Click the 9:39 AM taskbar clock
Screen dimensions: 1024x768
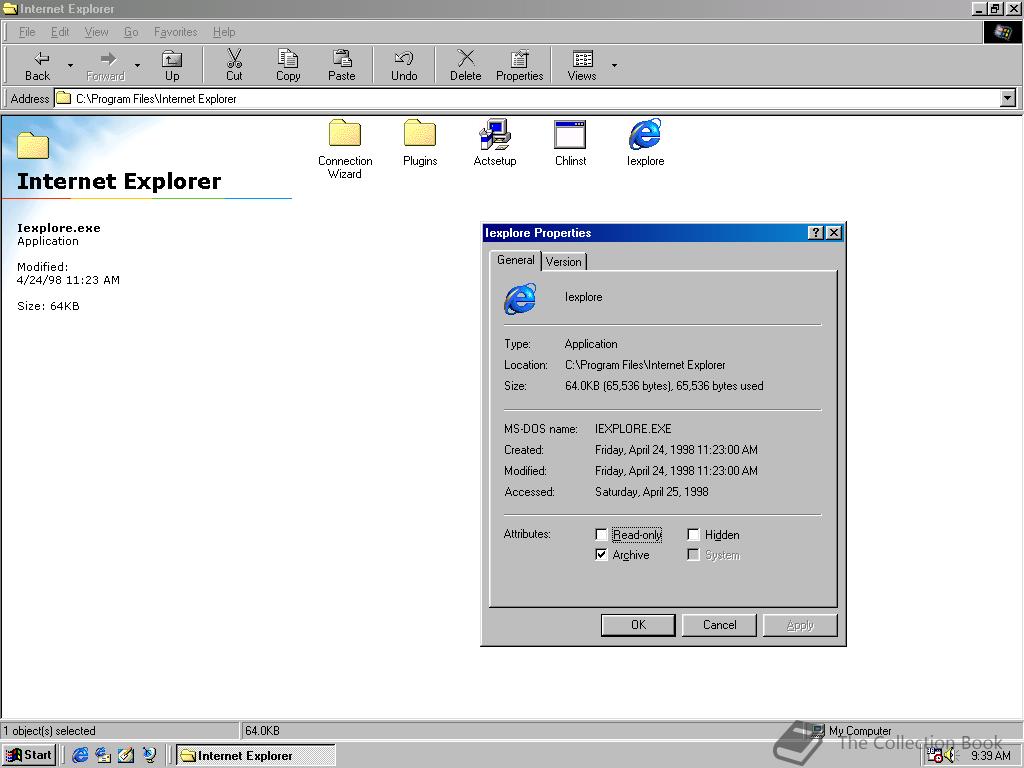990,756
